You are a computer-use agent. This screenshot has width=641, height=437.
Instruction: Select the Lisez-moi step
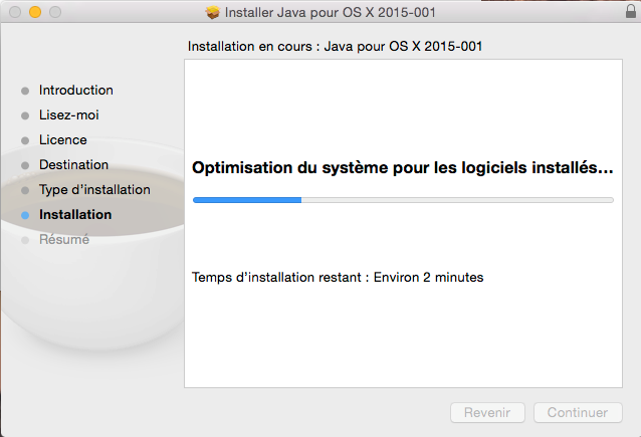69,115
